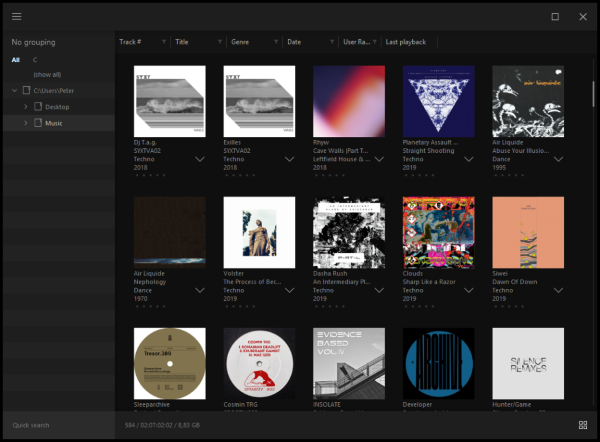Expand the Music folder tree node
This screenshot has width=600, height=442.
(x=25, y=122)
